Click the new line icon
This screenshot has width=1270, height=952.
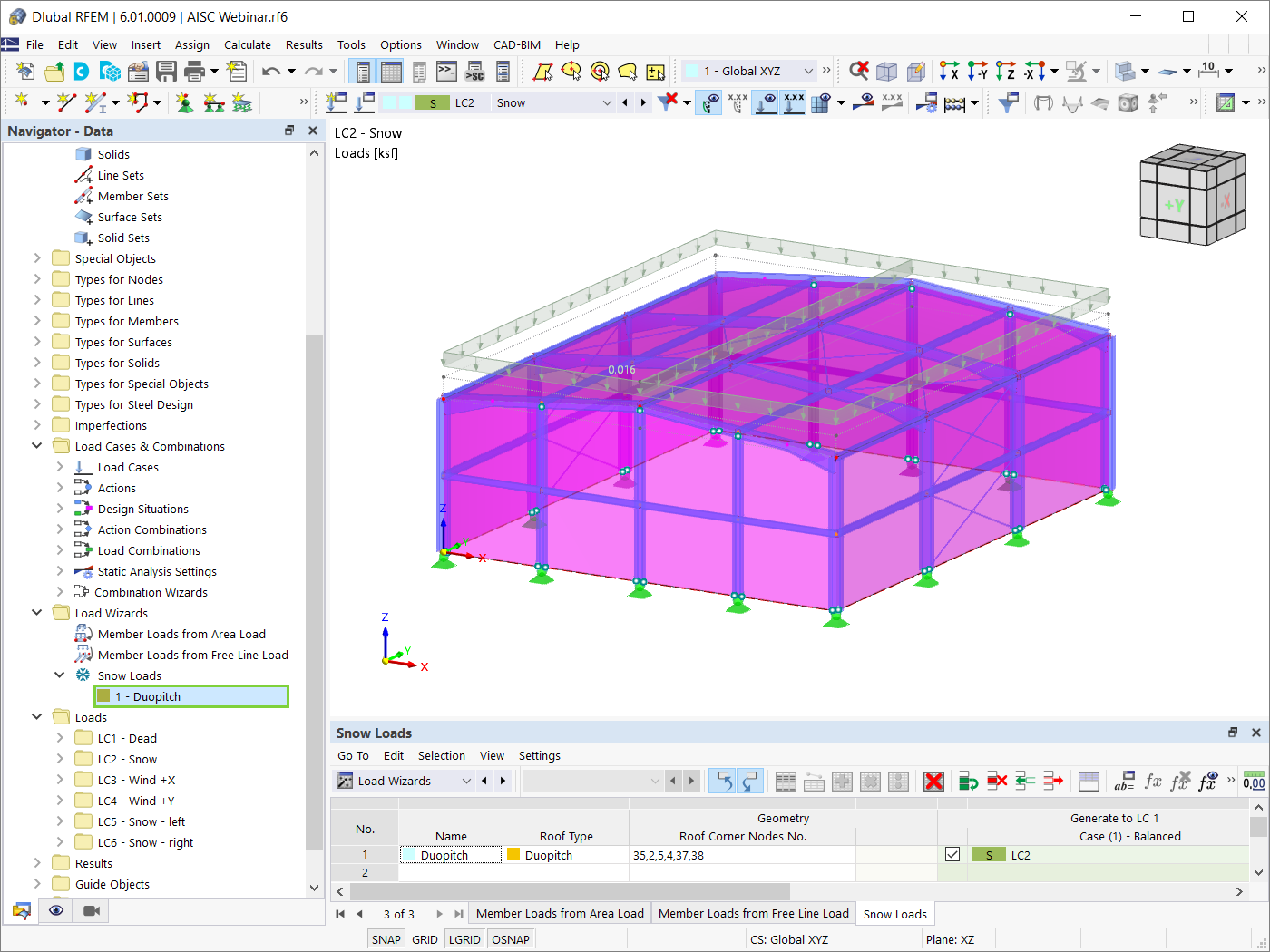click(x=65, y=102)
